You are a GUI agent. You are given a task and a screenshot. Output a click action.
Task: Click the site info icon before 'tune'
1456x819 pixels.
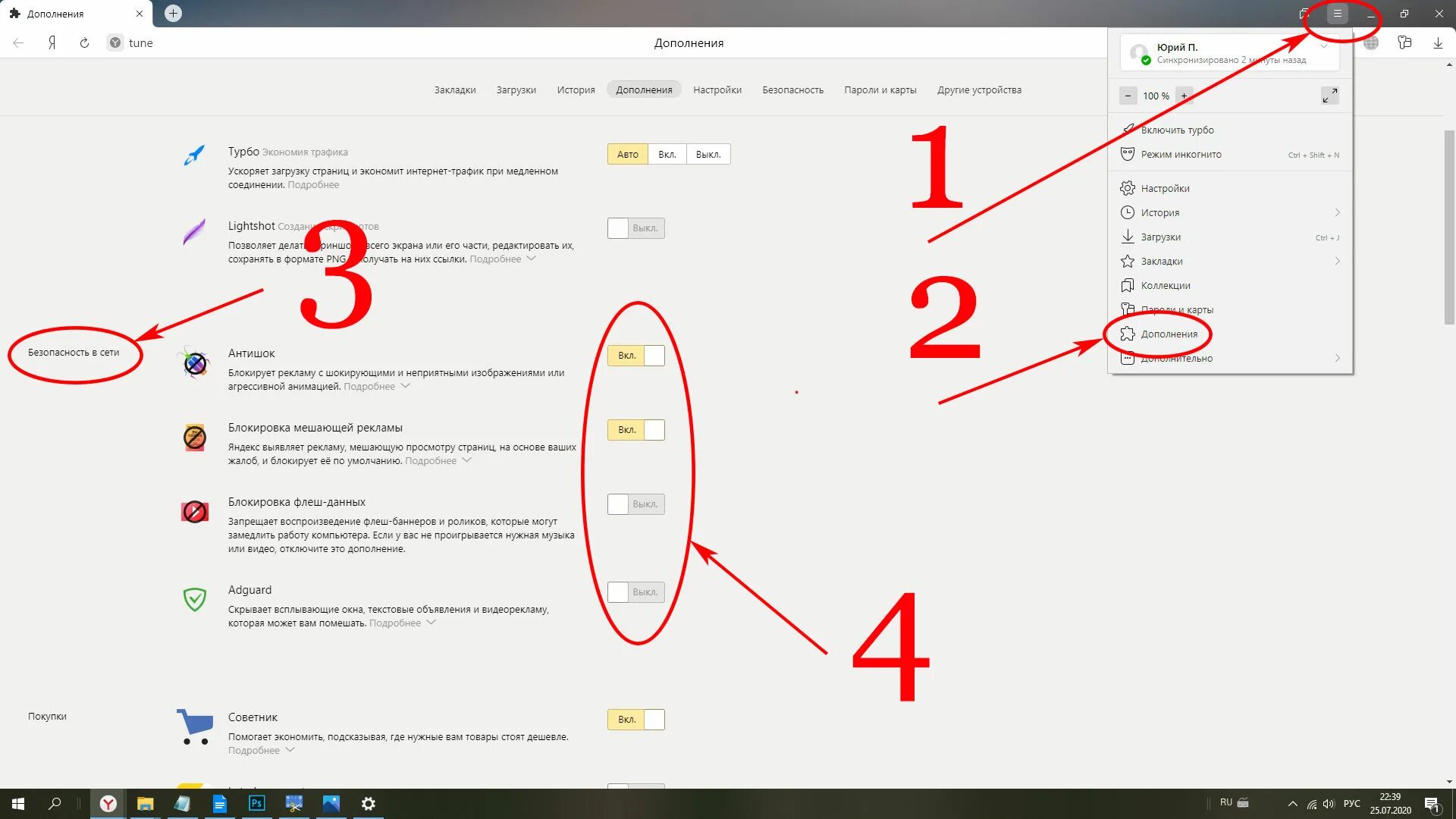pyautogui.click(x=115, y=43)
